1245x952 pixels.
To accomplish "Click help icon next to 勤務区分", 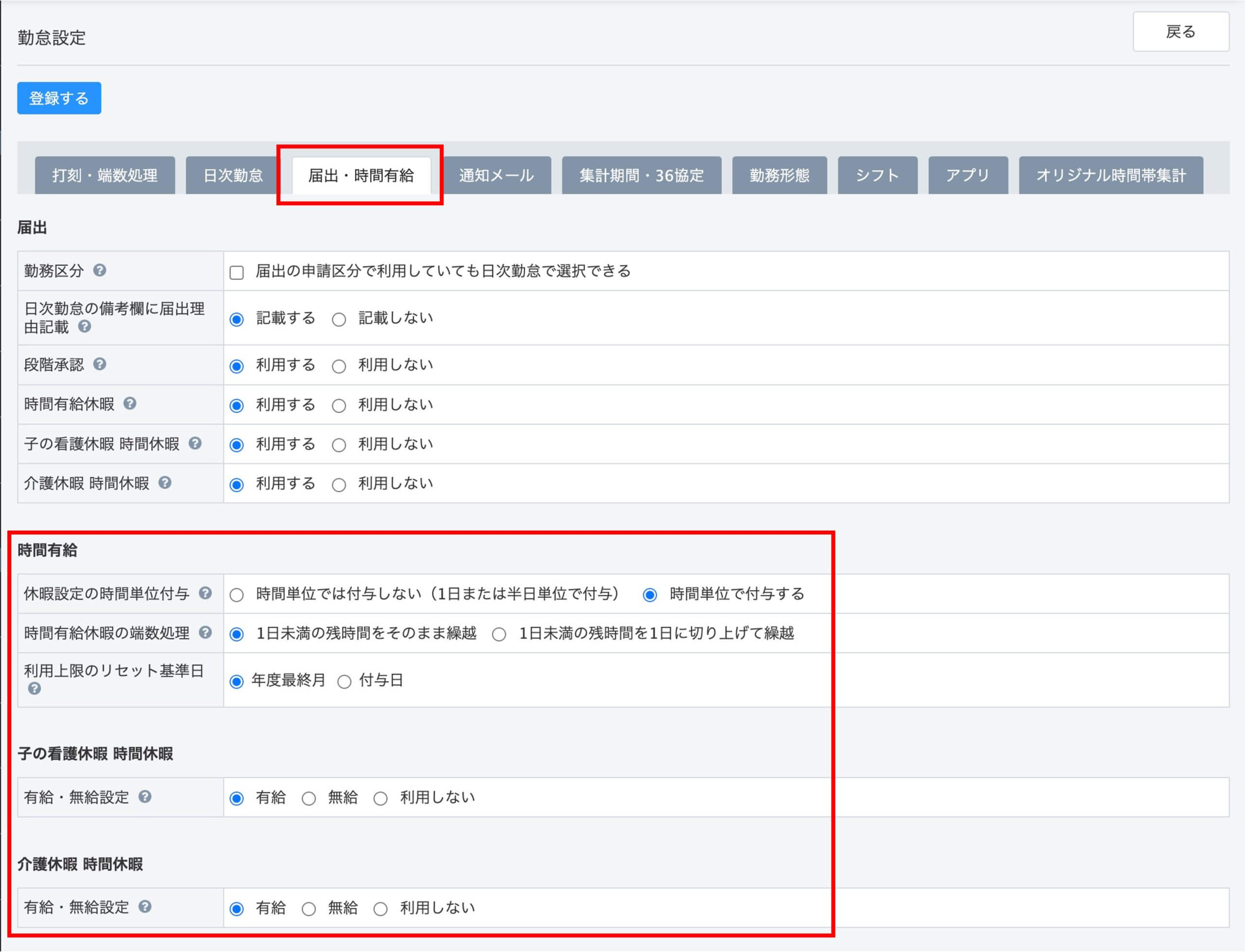I will coord(100,270).
